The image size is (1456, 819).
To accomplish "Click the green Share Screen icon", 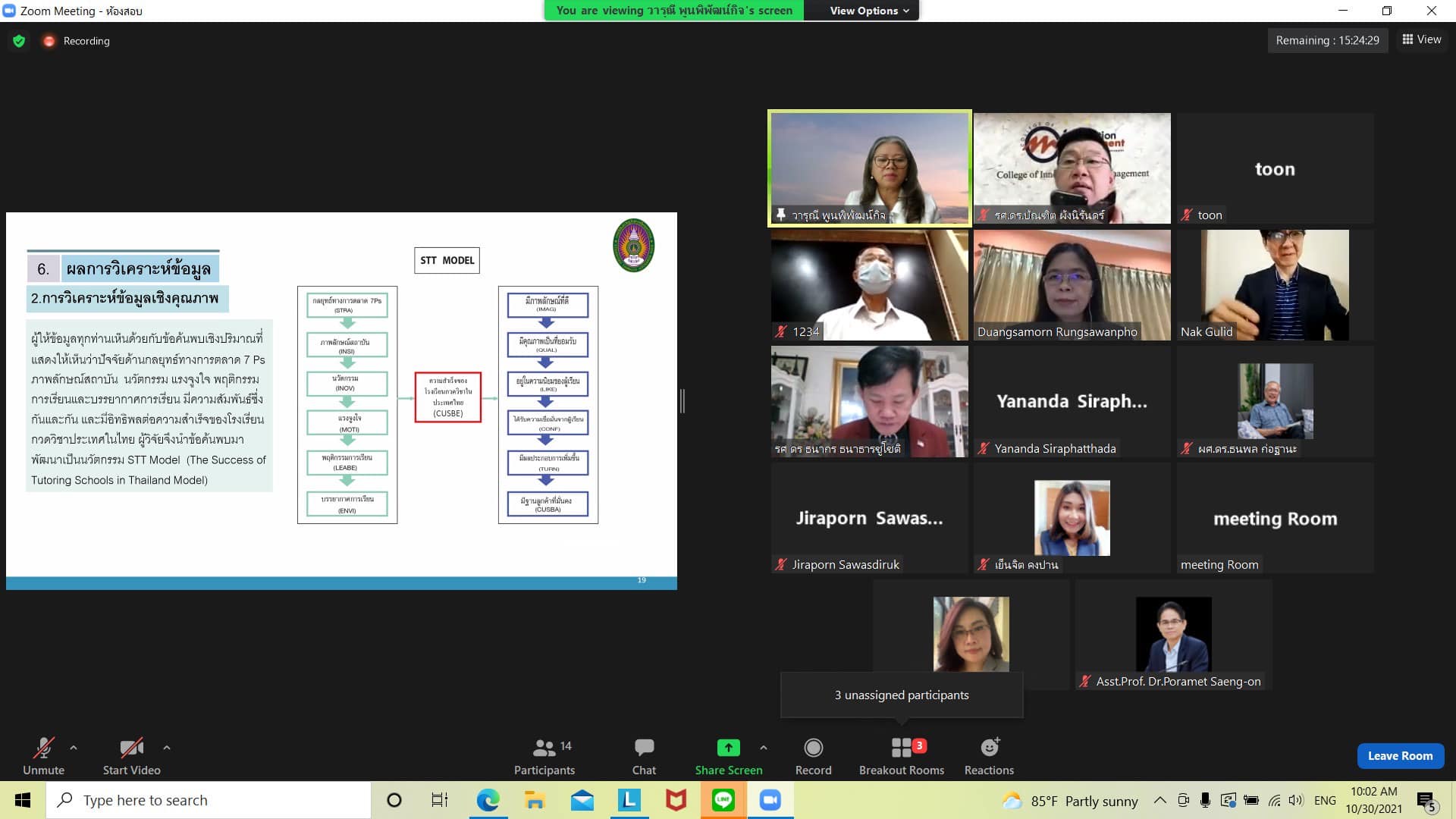I will (x=728, y=748).
